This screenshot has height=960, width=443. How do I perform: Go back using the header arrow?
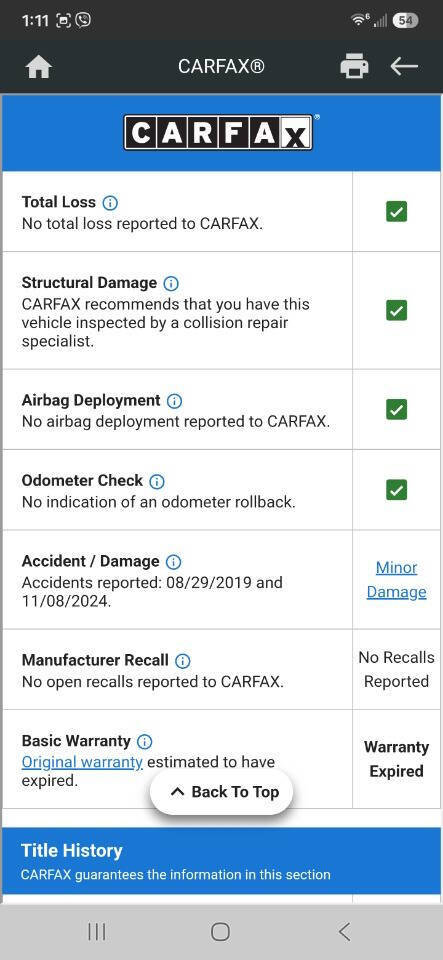point(404,66)
